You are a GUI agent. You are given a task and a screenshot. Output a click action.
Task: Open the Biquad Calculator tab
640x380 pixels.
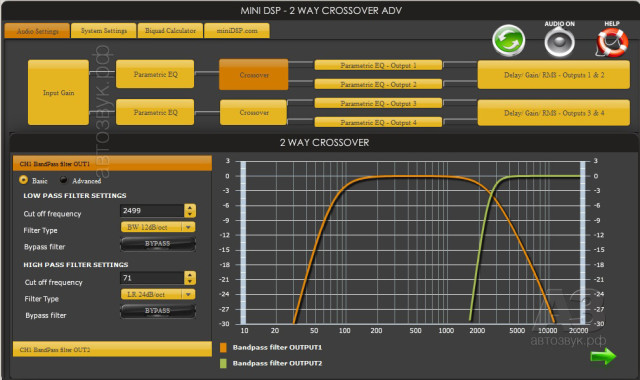click(170, 31)
